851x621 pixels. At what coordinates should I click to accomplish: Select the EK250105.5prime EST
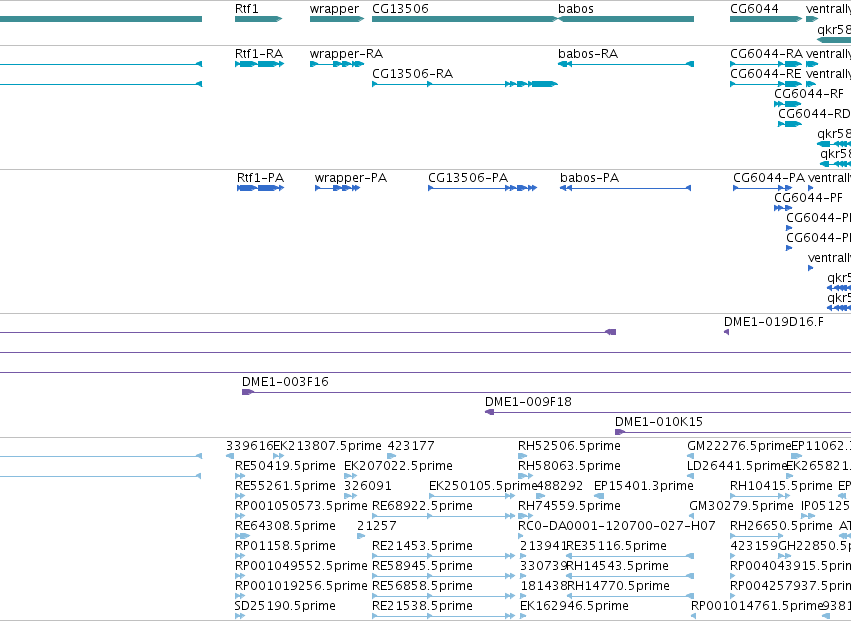tap(472, 497)
